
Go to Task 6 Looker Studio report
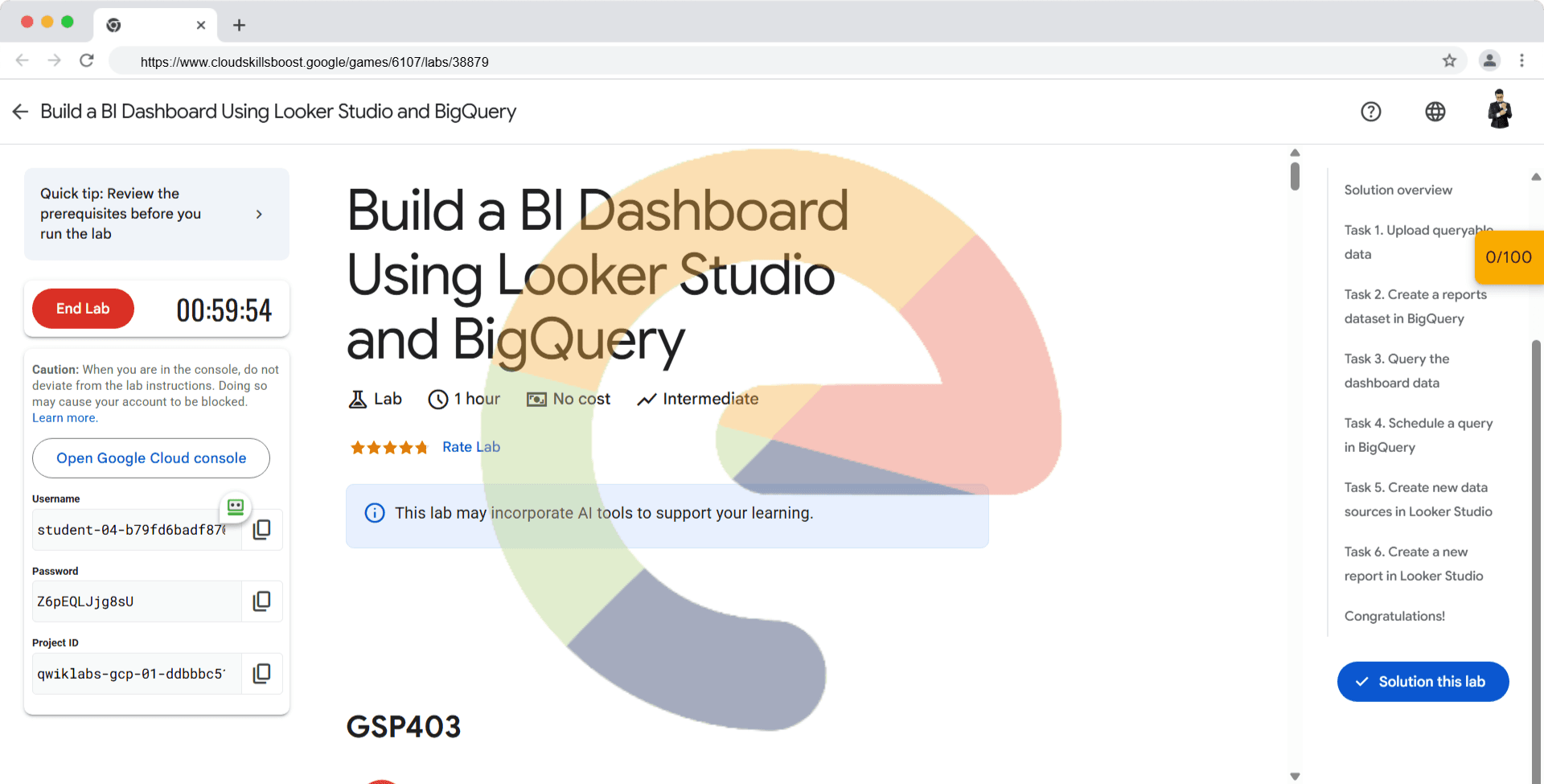pyautogui.click(x=1413, y=564)
